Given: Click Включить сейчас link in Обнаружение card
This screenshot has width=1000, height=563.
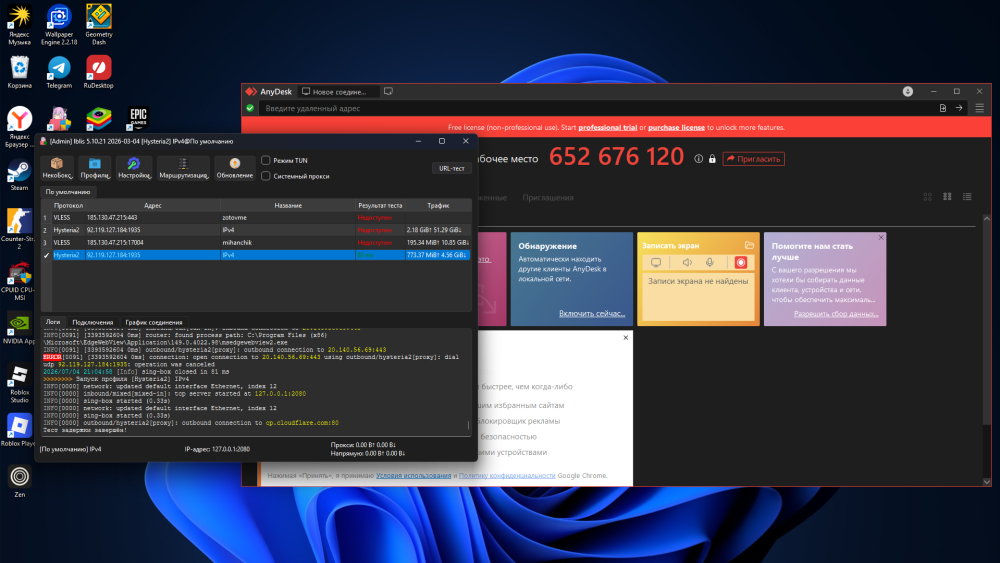Looking at the screenshot, I should point(592,314).
